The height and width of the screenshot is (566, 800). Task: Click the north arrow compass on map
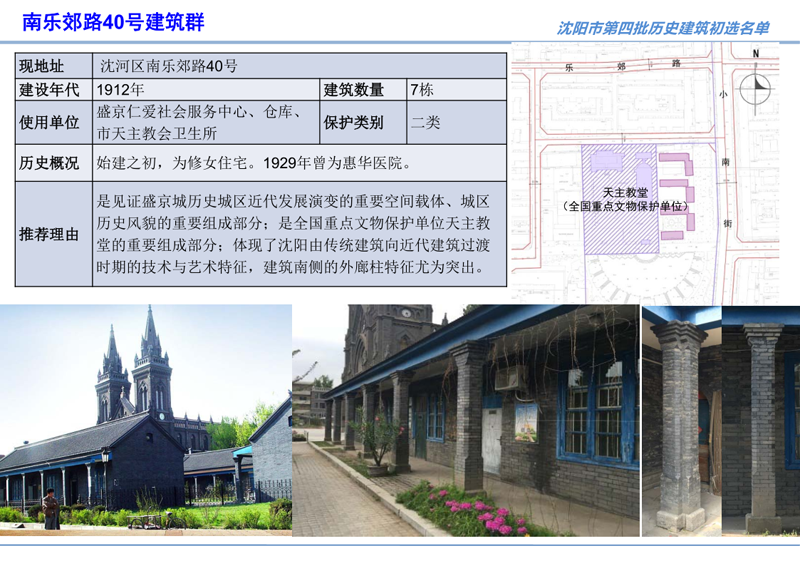tap(758, 85)
